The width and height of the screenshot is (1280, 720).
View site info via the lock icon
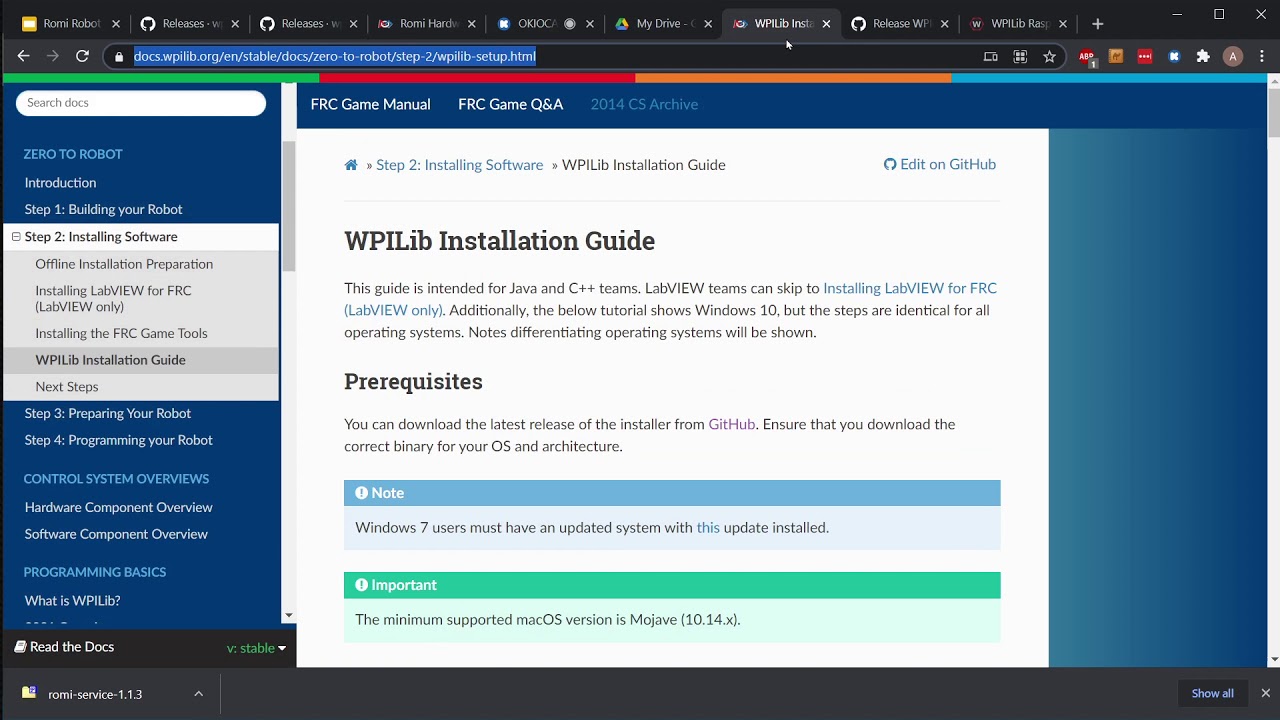coord(119,56)
